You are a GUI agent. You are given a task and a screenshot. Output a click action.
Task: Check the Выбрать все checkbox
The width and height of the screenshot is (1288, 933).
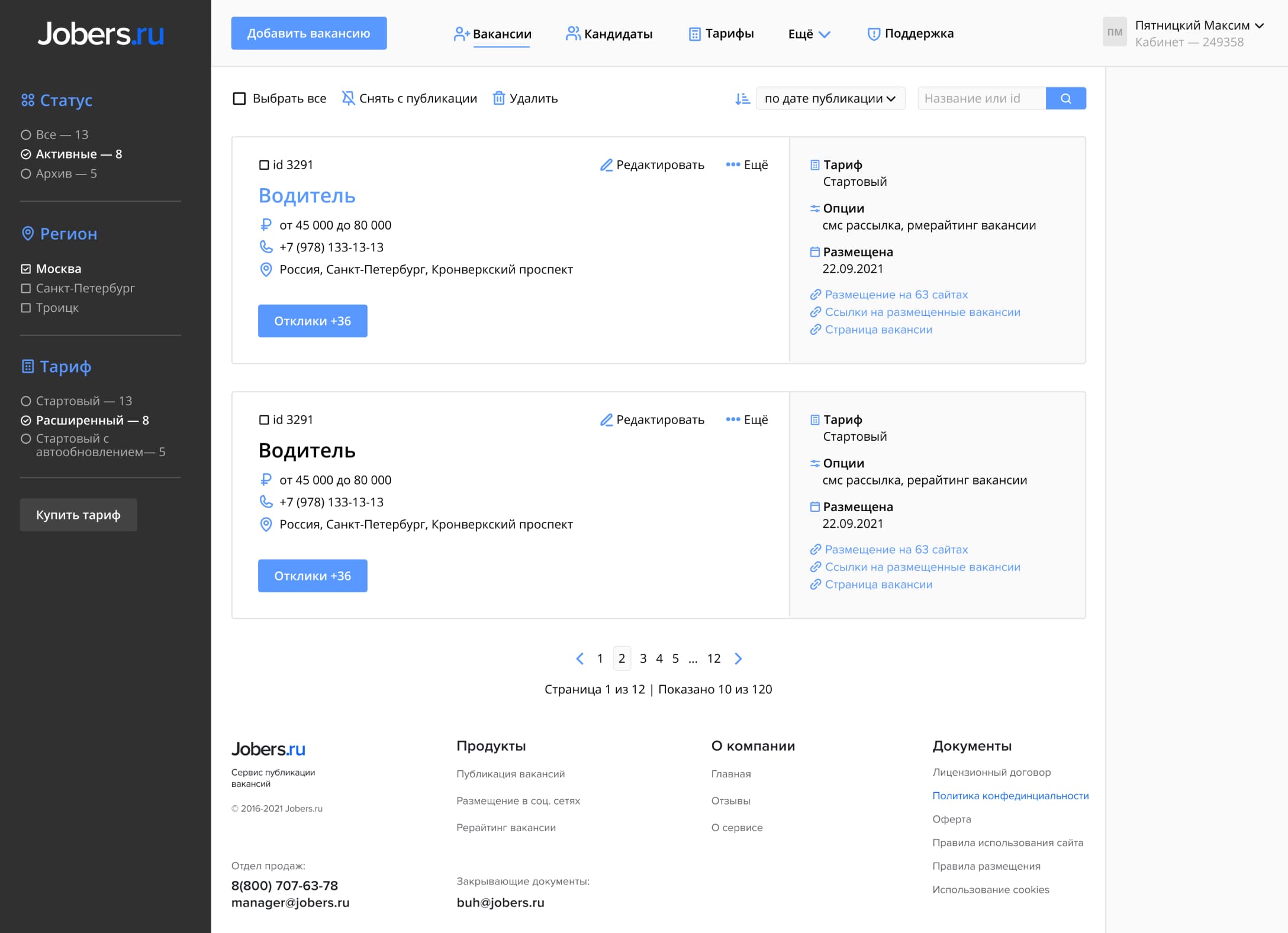click(239, 98)
